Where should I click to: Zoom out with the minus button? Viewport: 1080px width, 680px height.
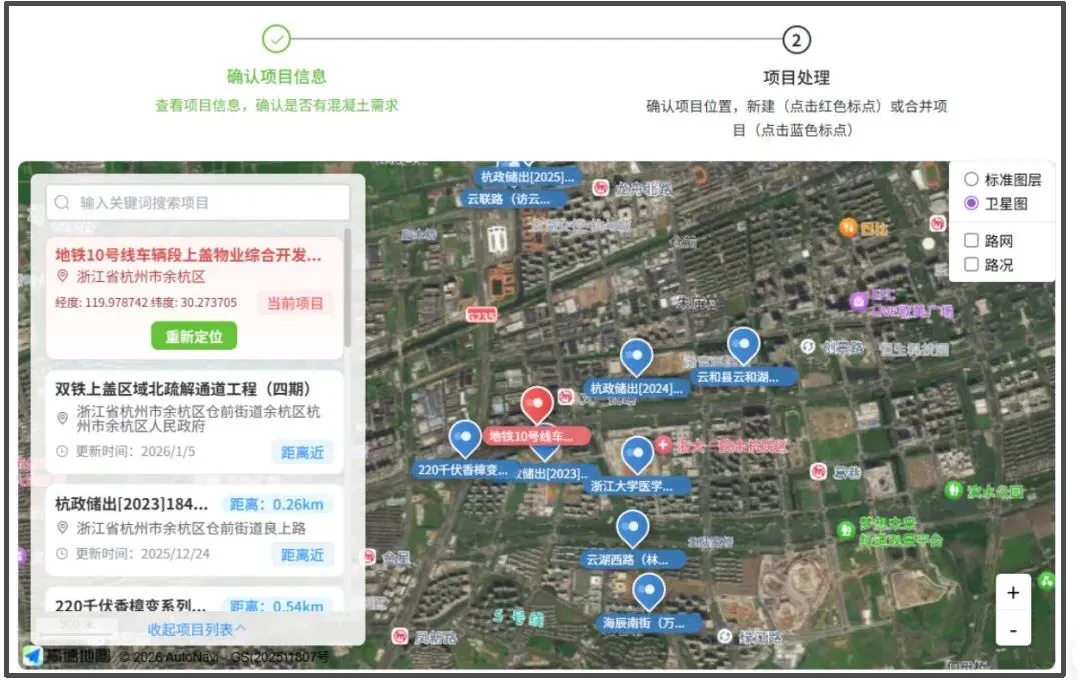pos(1012,630)
